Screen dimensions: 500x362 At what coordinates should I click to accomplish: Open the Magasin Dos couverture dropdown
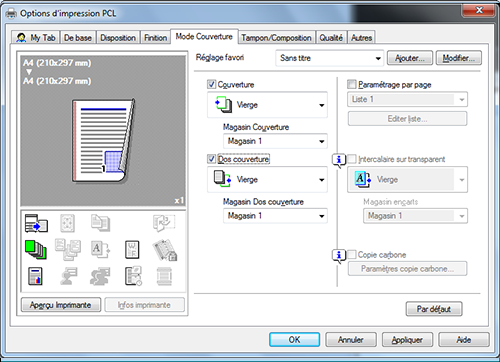[275, 216]
